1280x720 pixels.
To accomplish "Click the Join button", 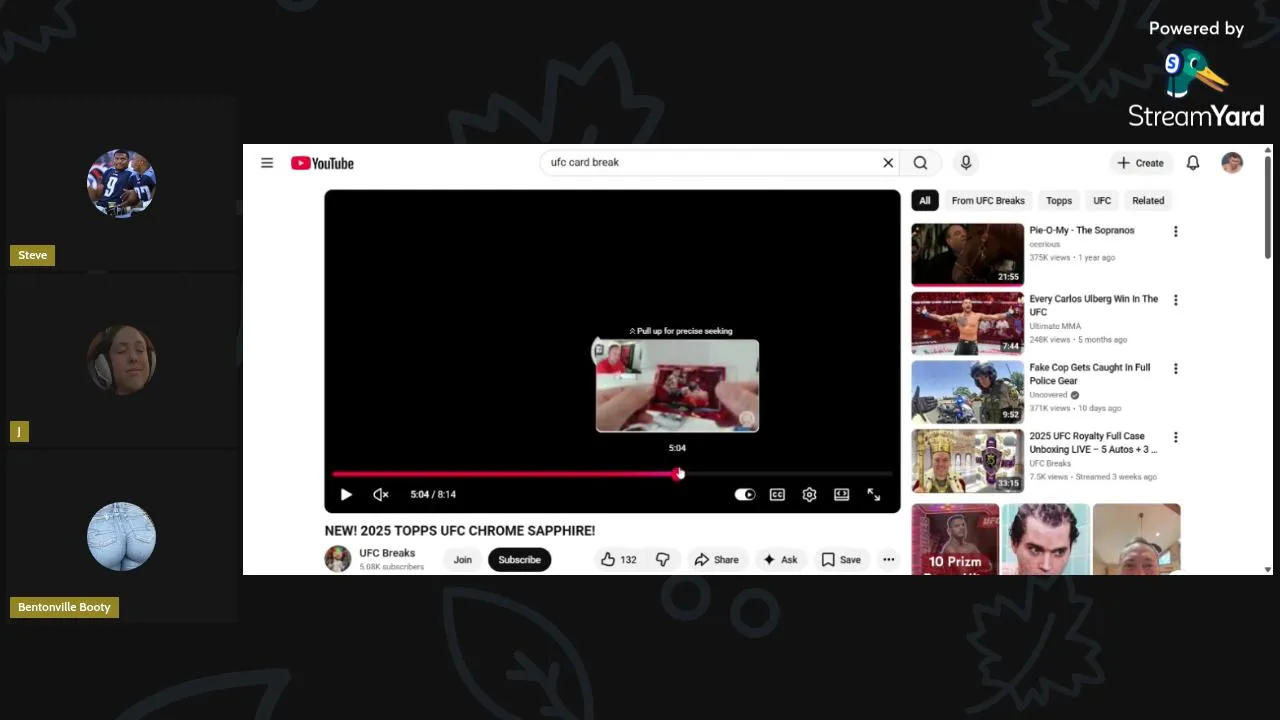I will tap(462, 560).
